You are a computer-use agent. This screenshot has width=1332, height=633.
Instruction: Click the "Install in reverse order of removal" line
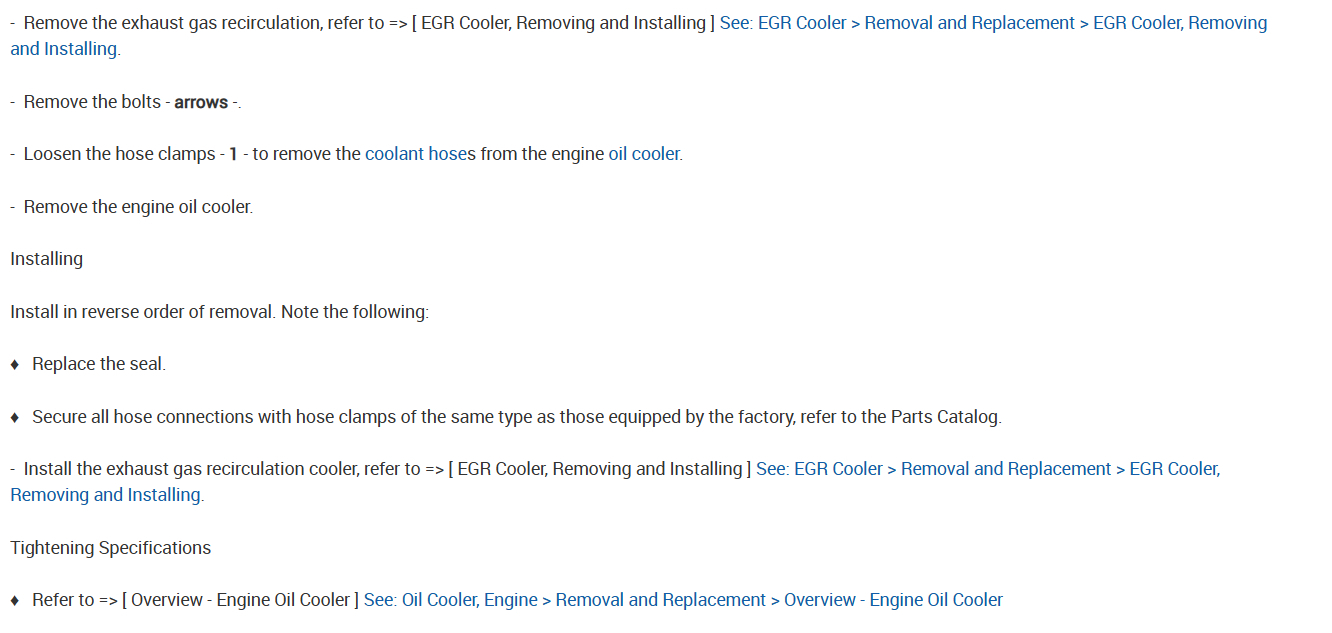219,312
